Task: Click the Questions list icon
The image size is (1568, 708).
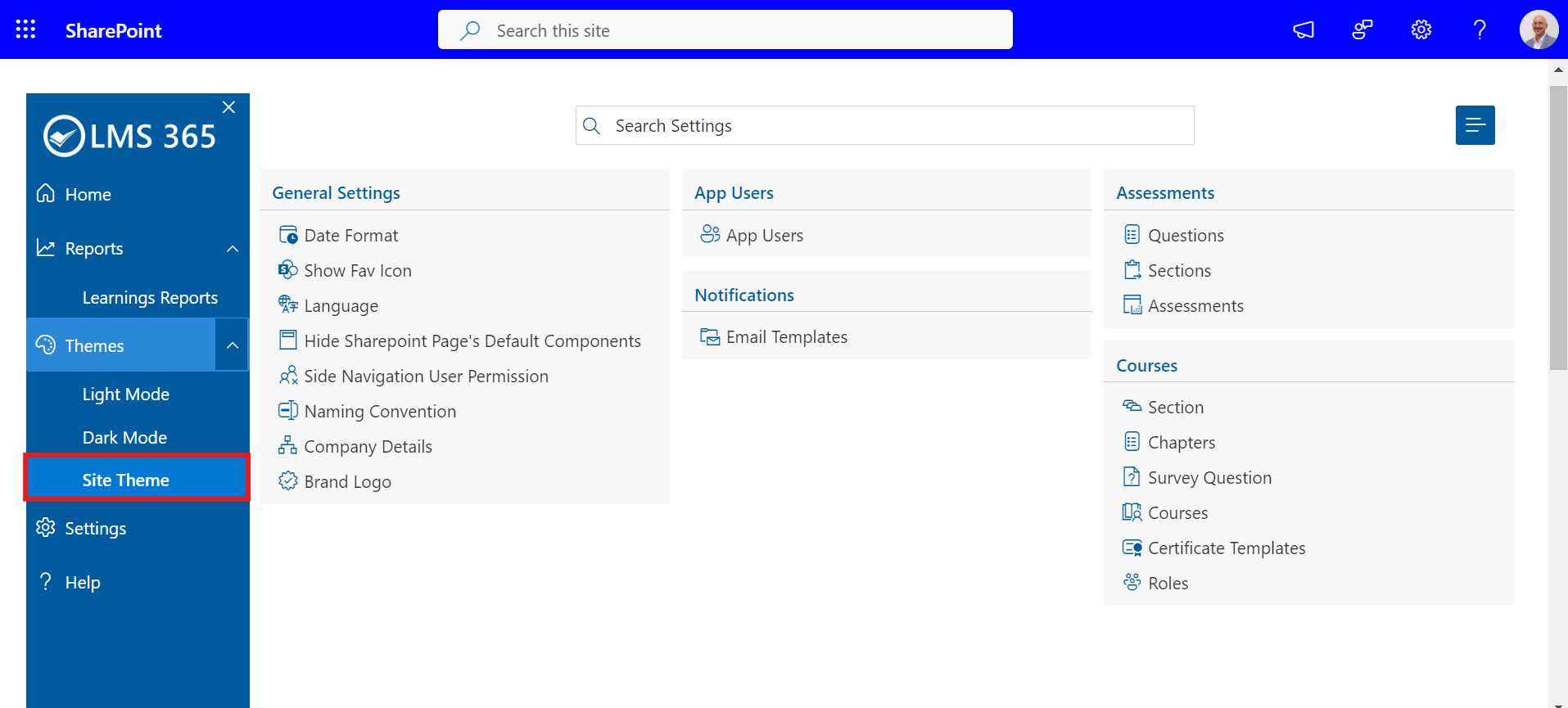Action: (x=1132, y=234)
